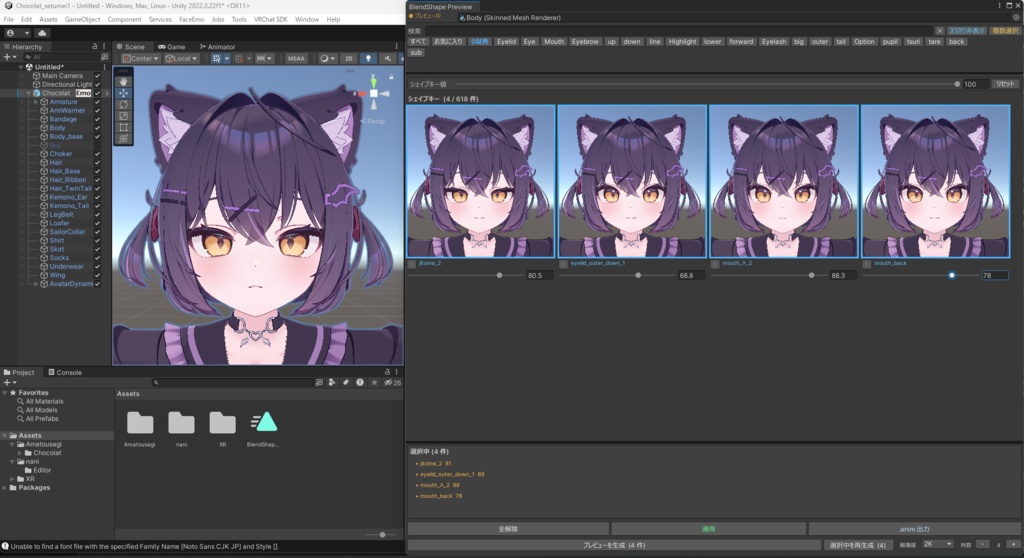Open the Local handle rotation dropdown

tap(181, 58)
